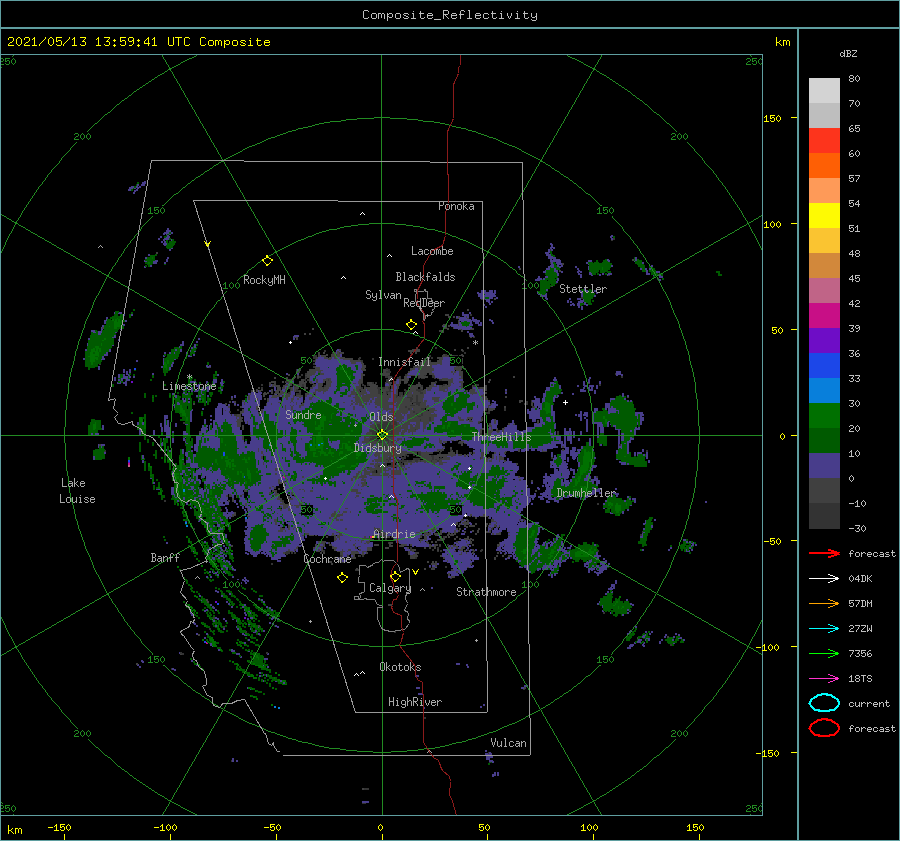Click the white 04DK arrow in legend
Screen dimensions: 900x841
pos(824,579)
